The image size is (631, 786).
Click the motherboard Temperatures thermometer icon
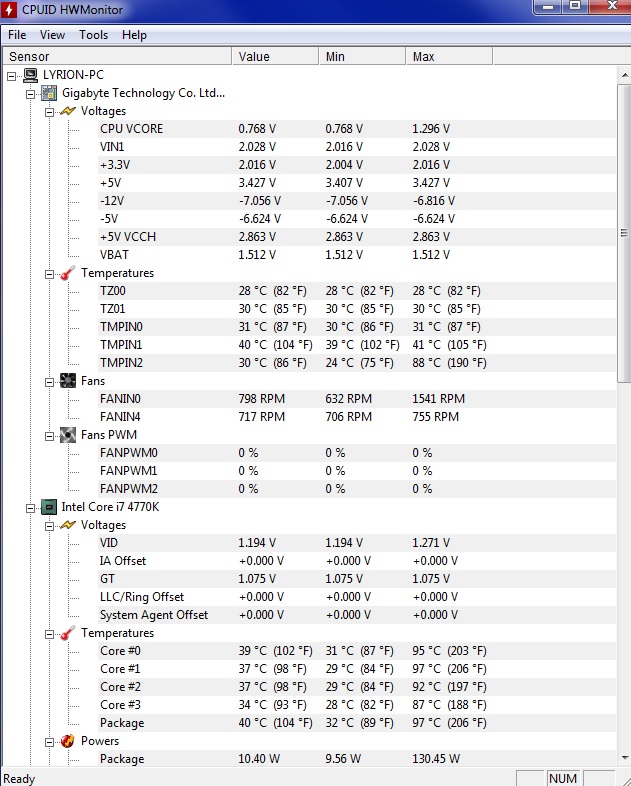68,273
